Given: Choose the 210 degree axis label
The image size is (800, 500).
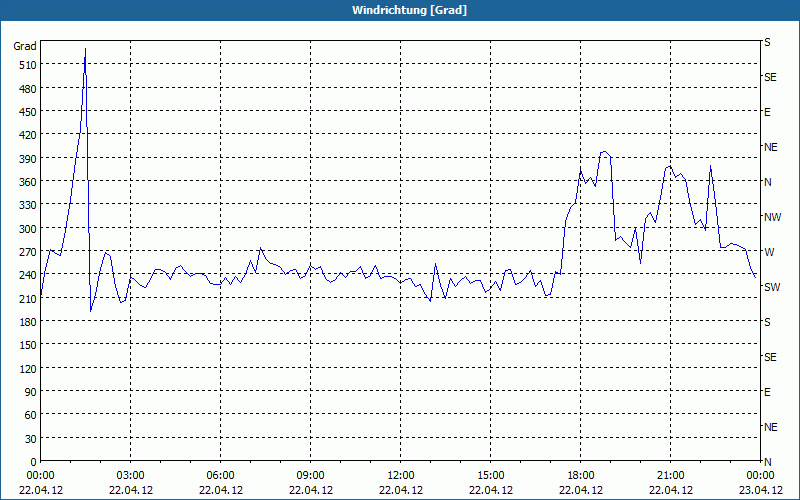Looking at the screenshot, I should click(28, 298).
